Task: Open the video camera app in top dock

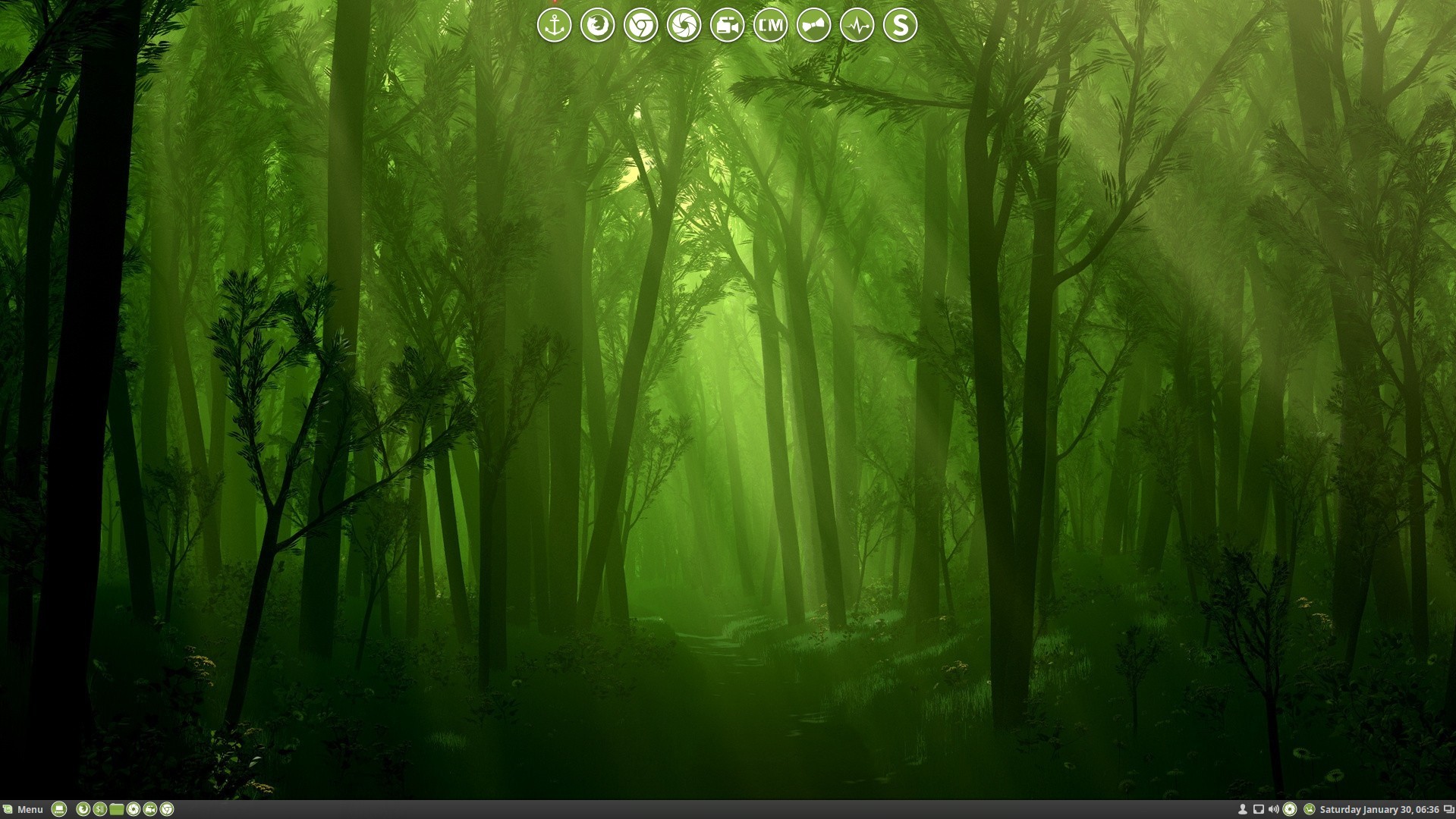Action: coord(727,25)
